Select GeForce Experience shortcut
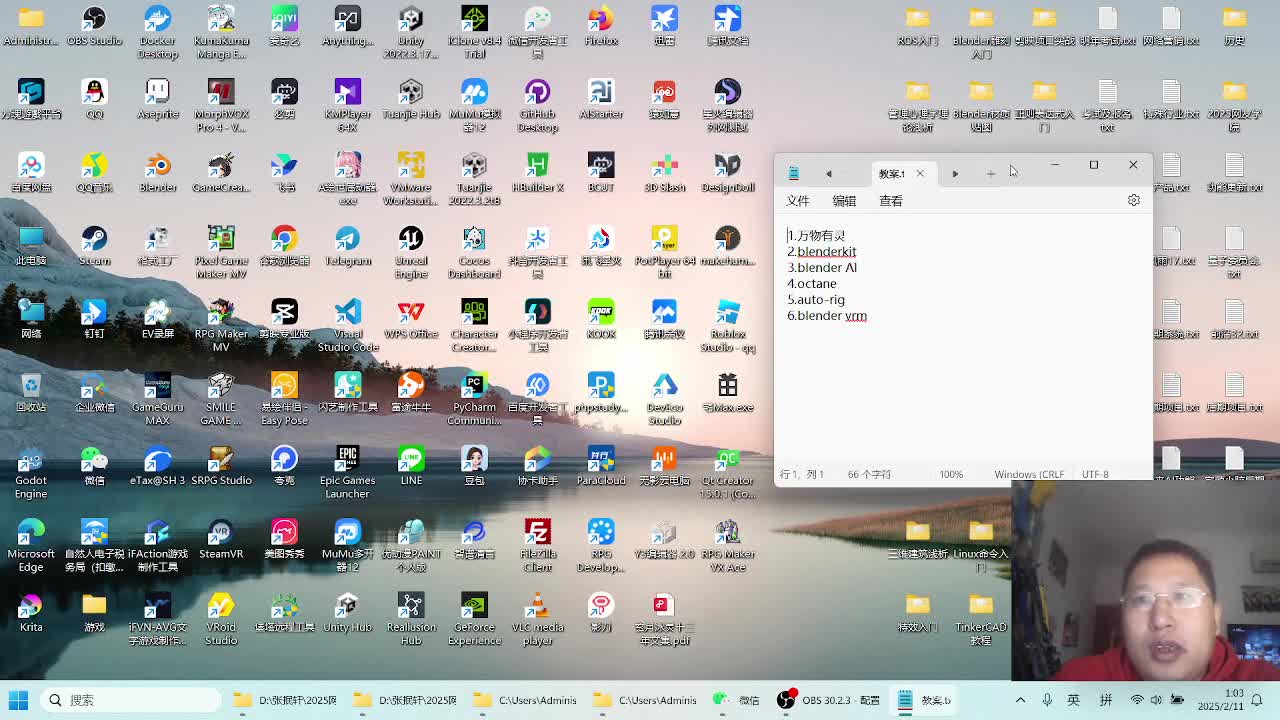Image resolution: width=1280 pixels, height=720 pixels. point(474,618)
